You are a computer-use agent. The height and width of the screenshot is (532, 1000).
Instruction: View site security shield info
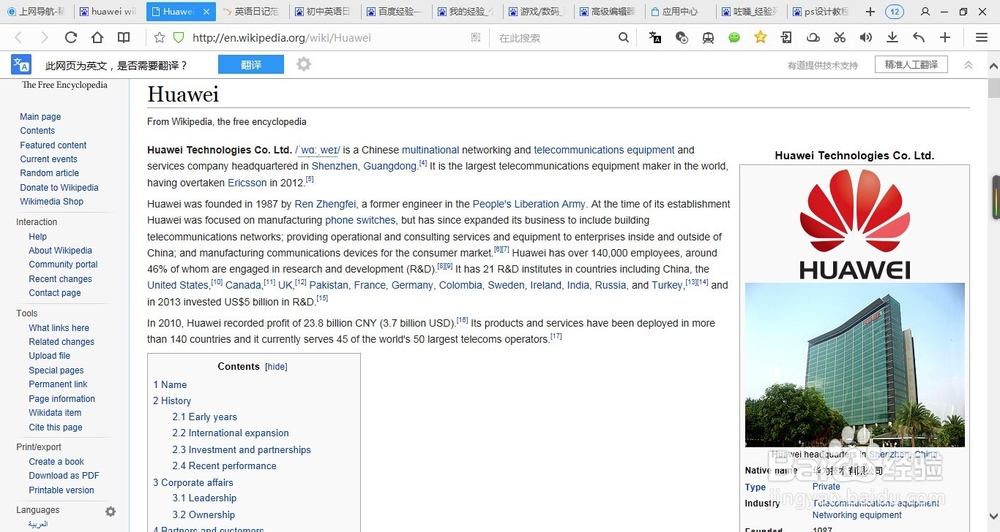tap(179, 38)
